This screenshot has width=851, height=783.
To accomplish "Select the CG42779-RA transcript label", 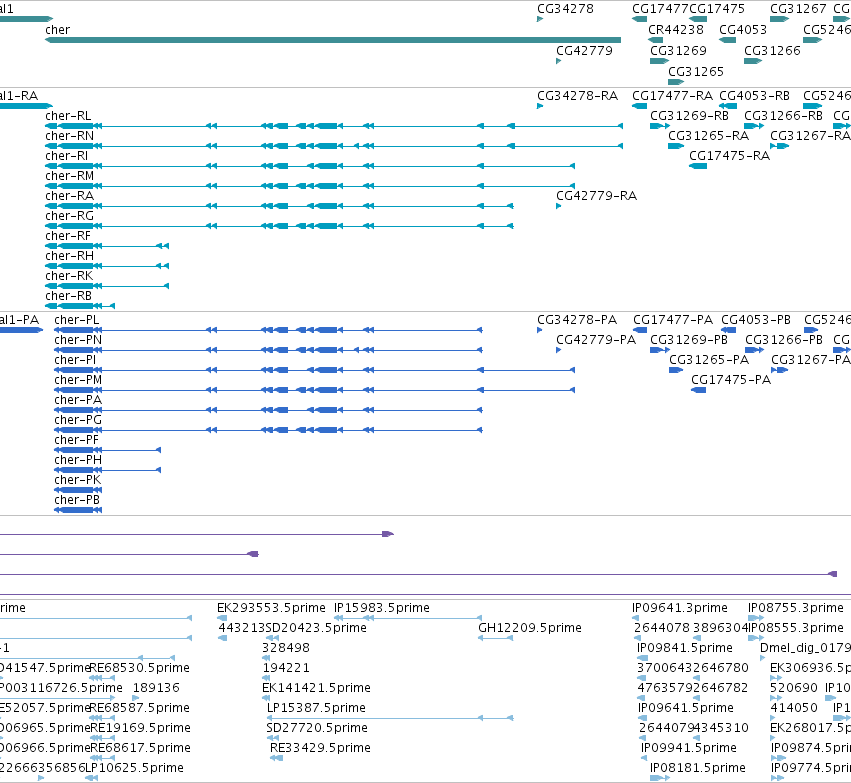I will coord(596,196).
